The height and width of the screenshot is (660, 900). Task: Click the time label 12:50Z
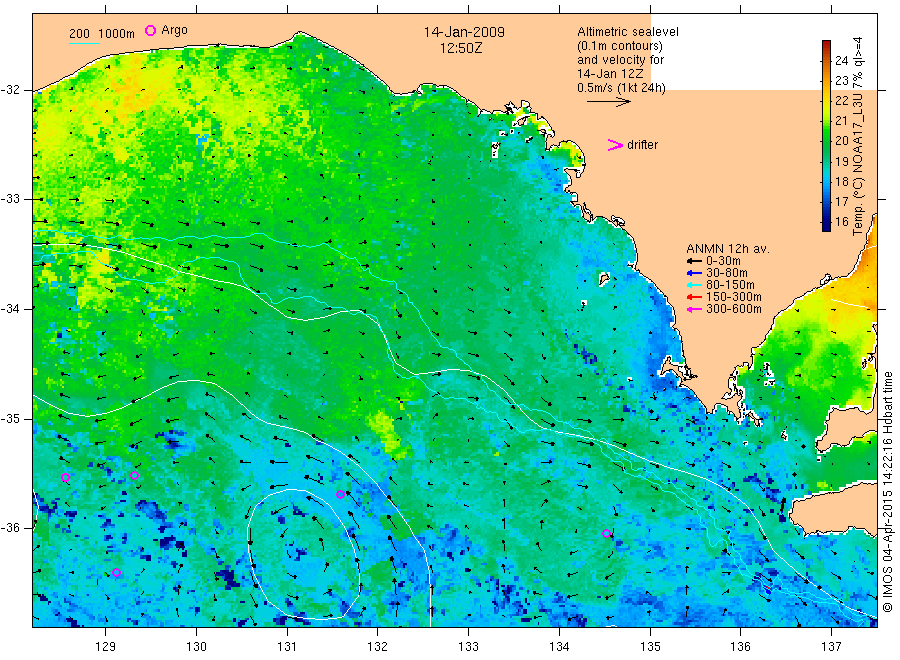(x=461, y=48)
